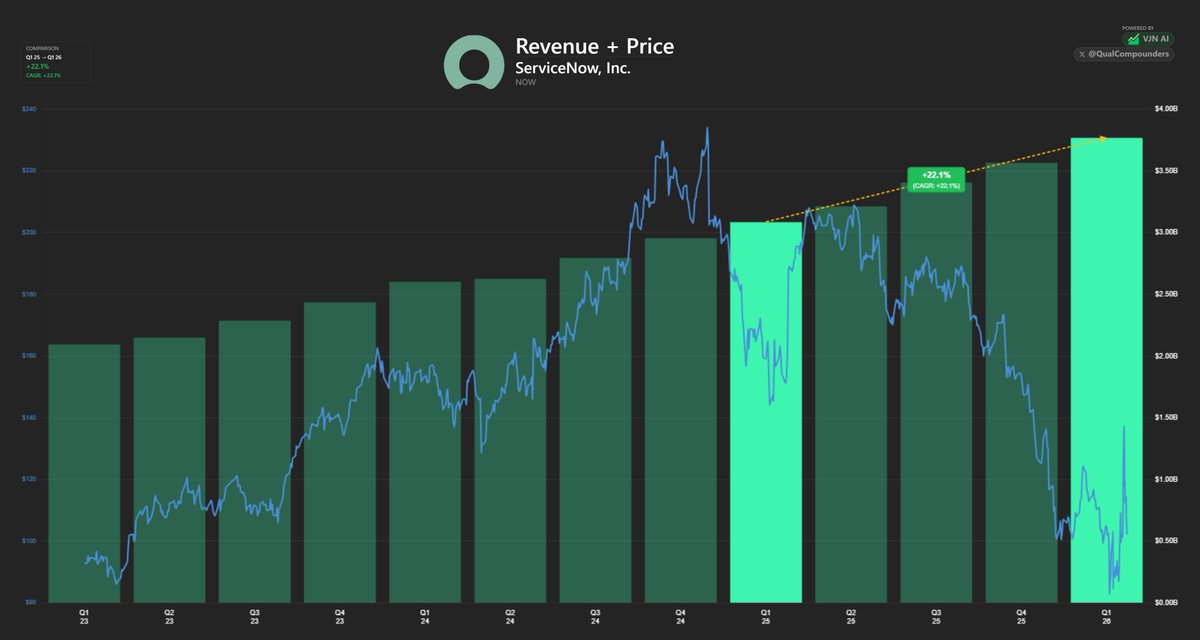Viewport: 1200px width, 640px height.
Task: Click the $240 price axis label
Action: (28, 108)
